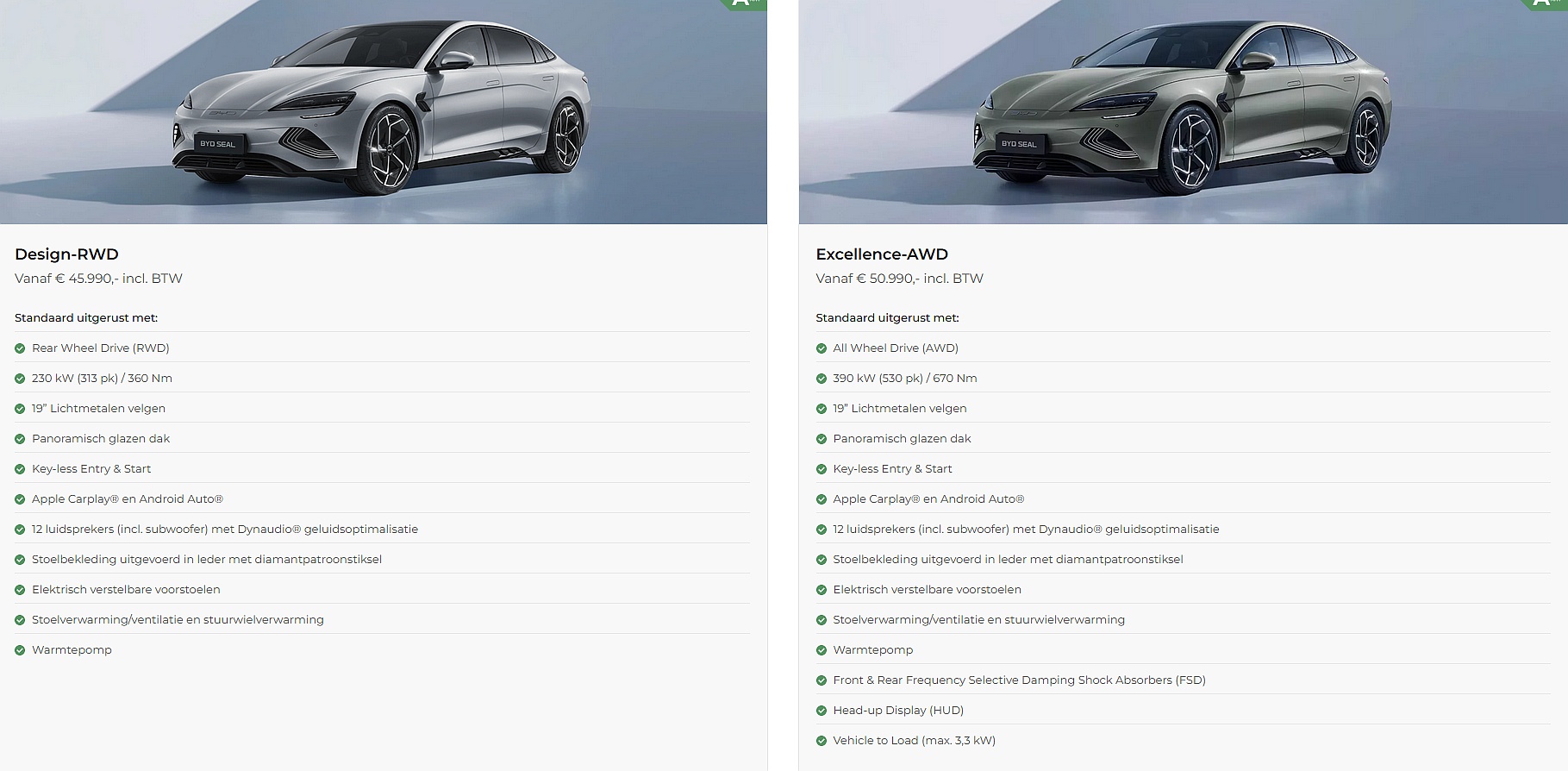
Task: Click checkmark beside Design-RWD Stoelbekleding row
Action: 20,560
